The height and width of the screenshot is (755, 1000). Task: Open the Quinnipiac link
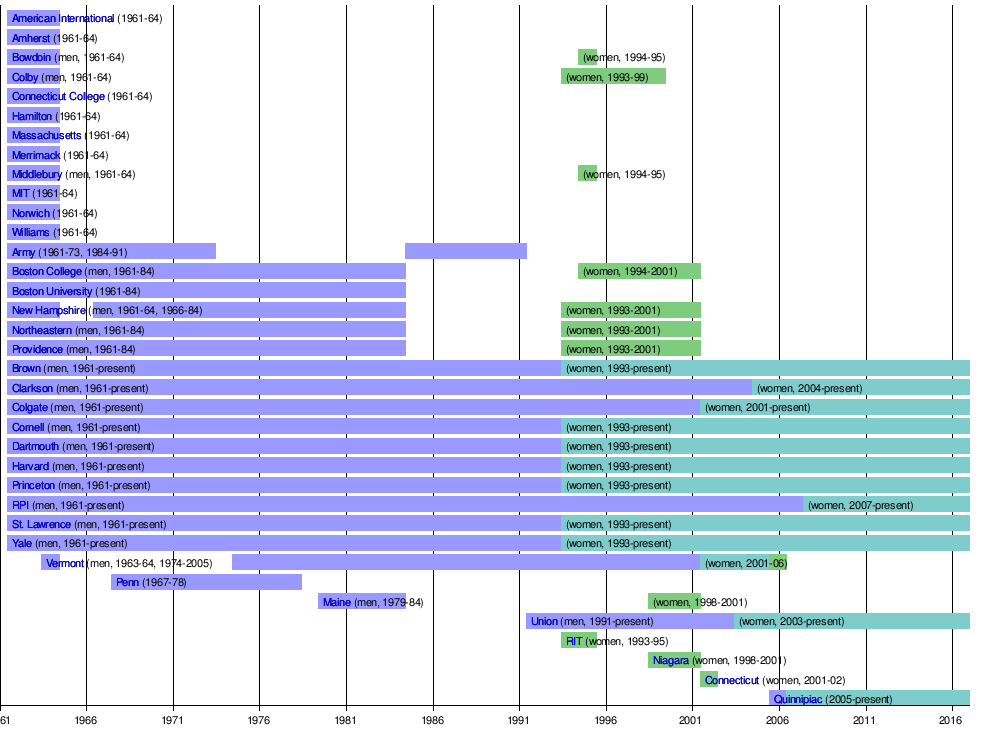click(x=798, y=699)
